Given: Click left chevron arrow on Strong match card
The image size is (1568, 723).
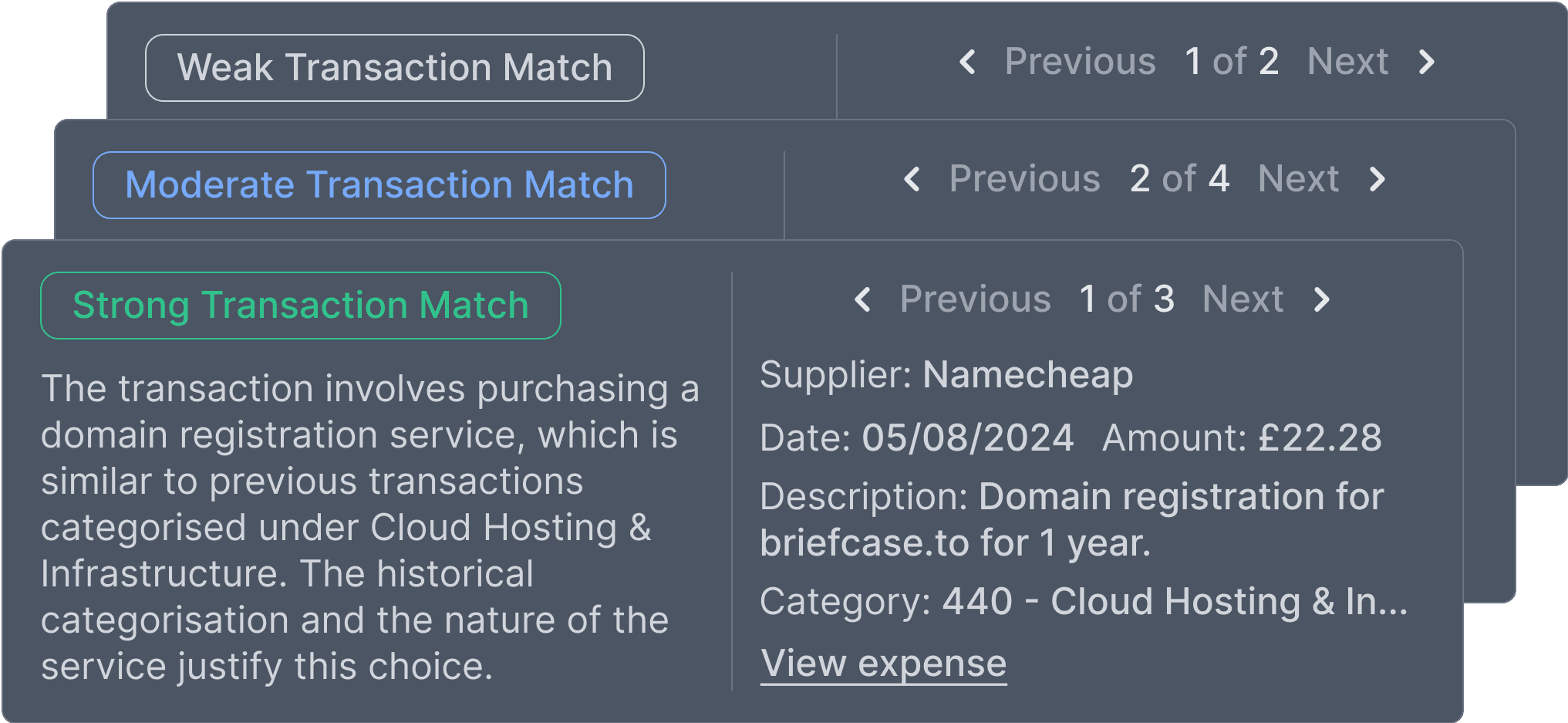Looking at the screenshot, I should (862, 299).
